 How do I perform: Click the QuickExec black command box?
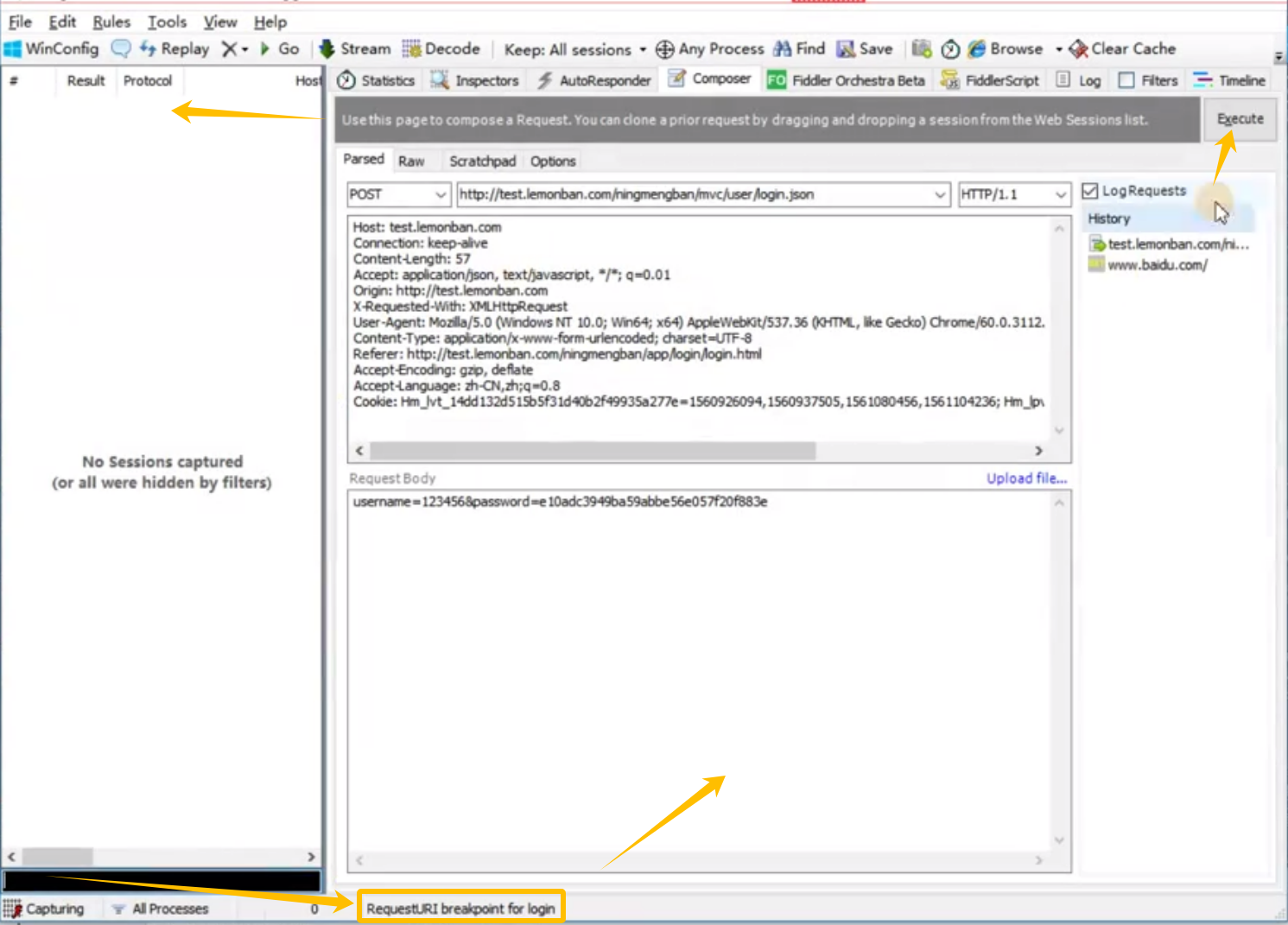click(x=162, y=881)
